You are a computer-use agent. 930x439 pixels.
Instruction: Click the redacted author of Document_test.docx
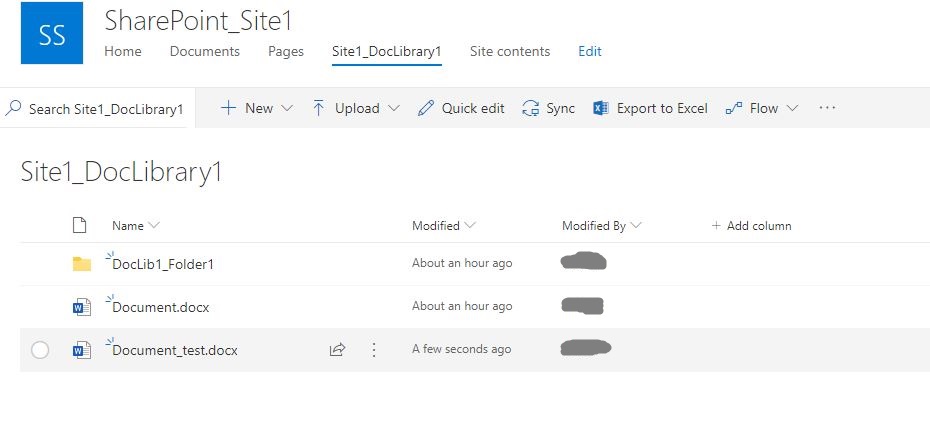586,348
